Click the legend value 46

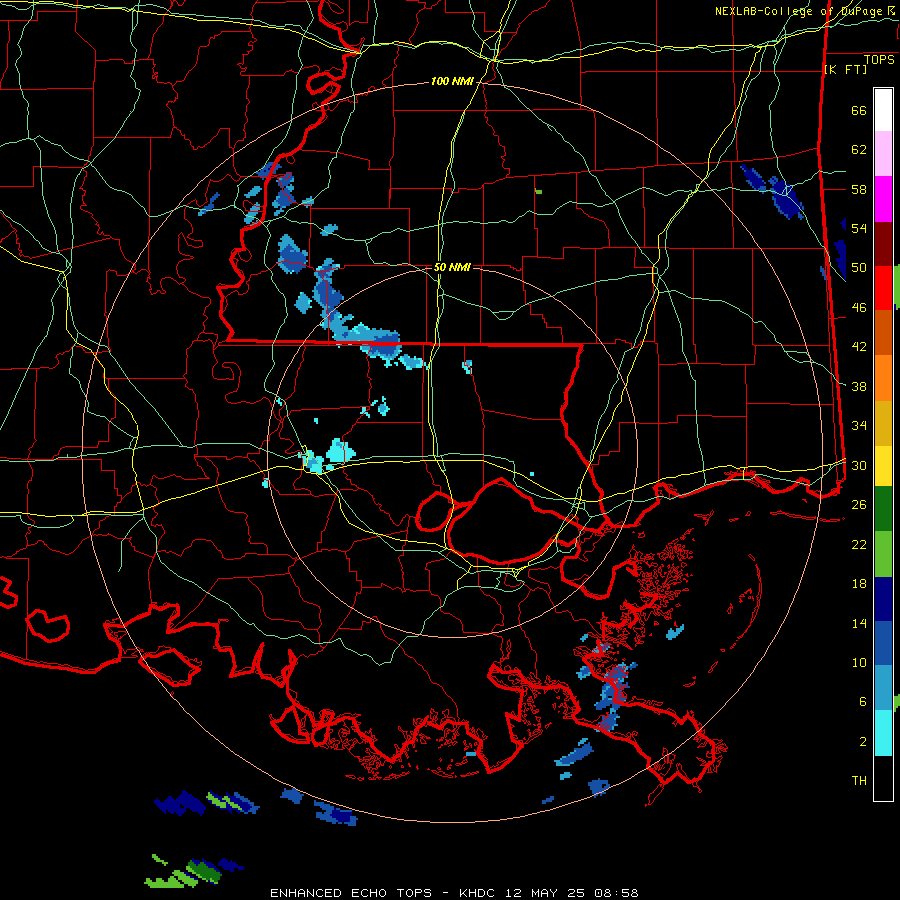tap(859, 308)
